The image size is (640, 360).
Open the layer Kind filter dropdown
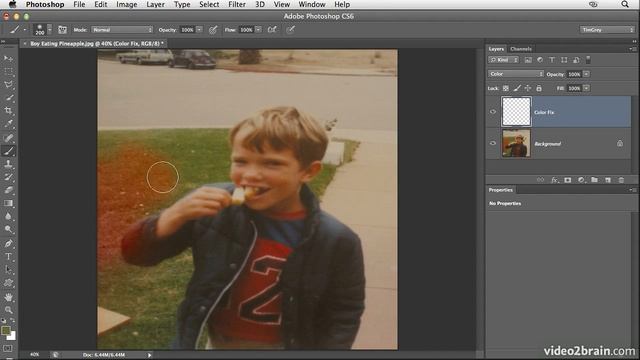(503, 60)
